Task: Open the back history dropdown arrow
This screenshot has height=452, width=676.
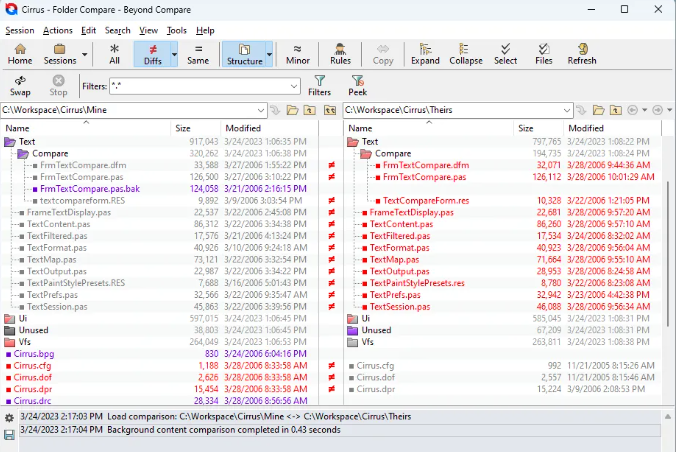Action: click(645, 110)
